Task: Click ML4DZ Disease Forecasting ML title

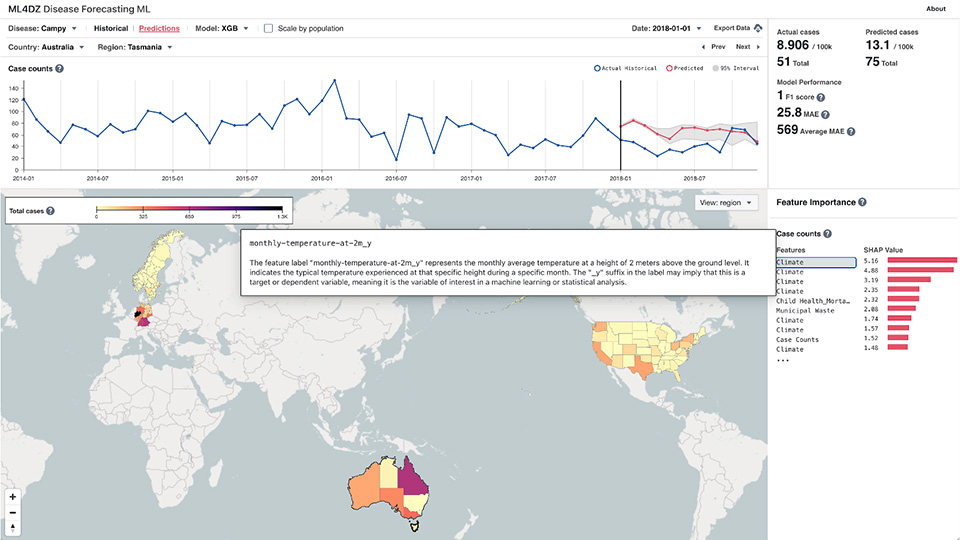Action: coord(79,9)
